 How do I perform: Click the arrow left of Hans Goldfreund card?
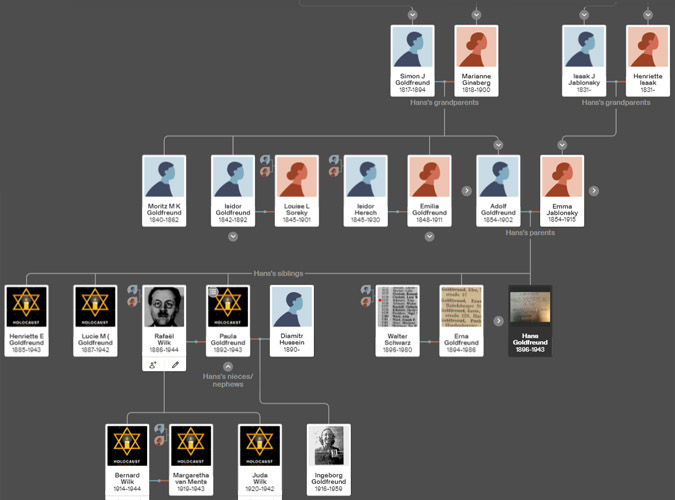click(499, 321)
